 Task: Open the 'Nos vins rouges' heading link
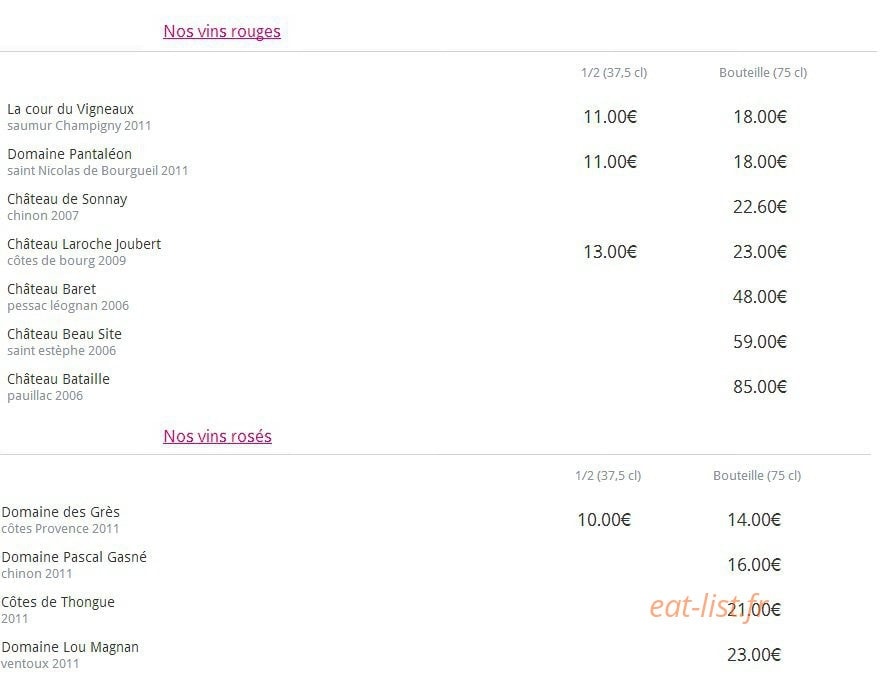pos(222,31)
